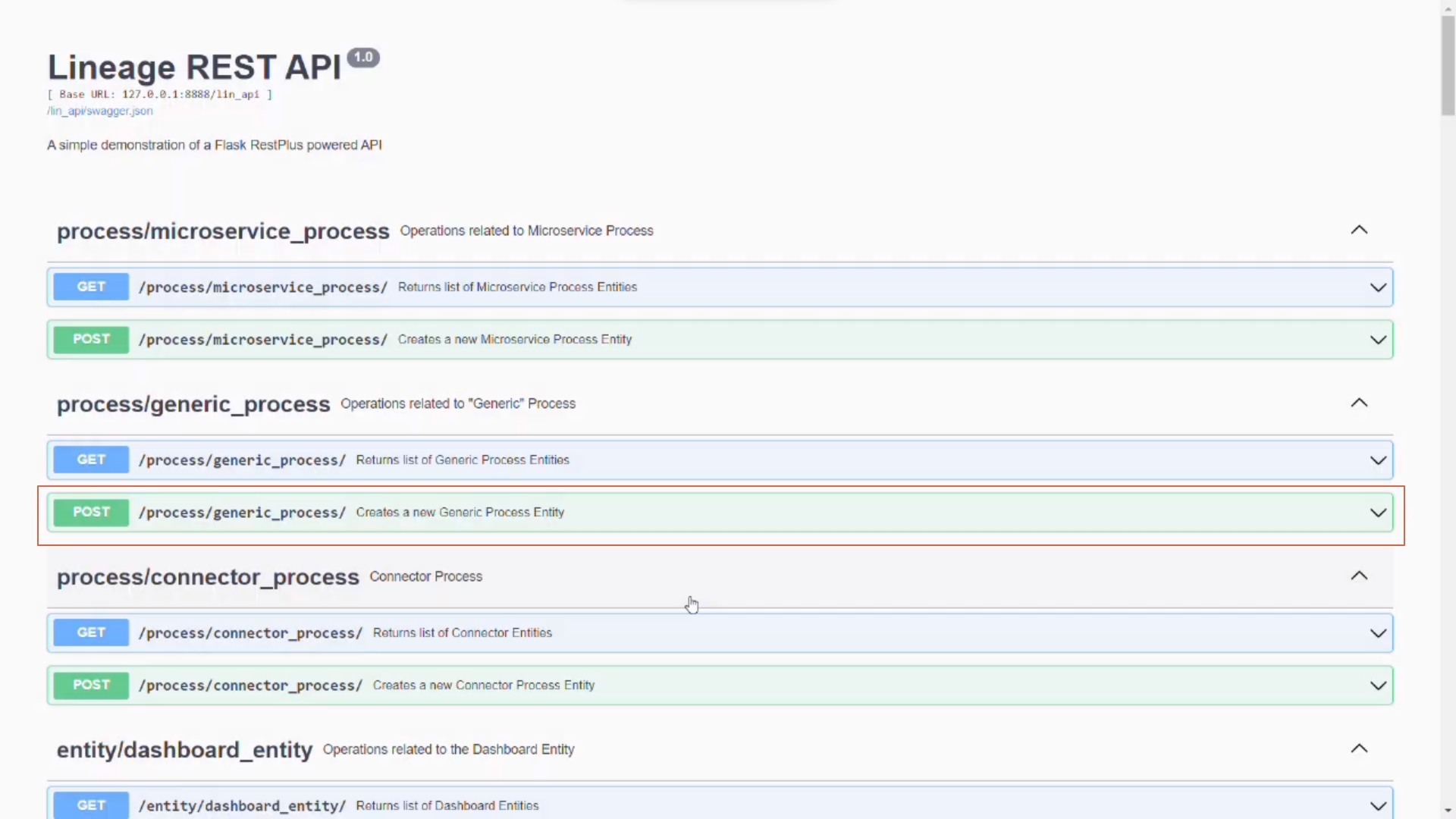
Task: Click 'Creates a new Generic Process Entity' description
Action: (x=460, y=513)
